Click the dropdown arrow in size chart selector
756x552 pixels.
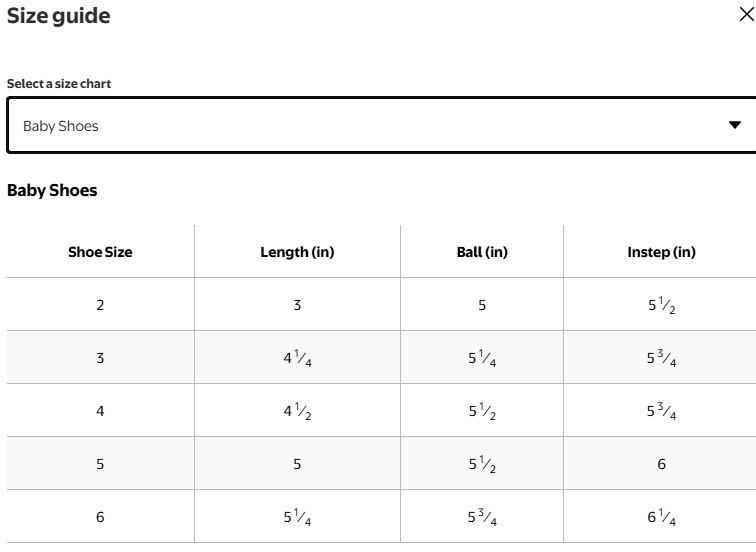click(x=734, y=125)
